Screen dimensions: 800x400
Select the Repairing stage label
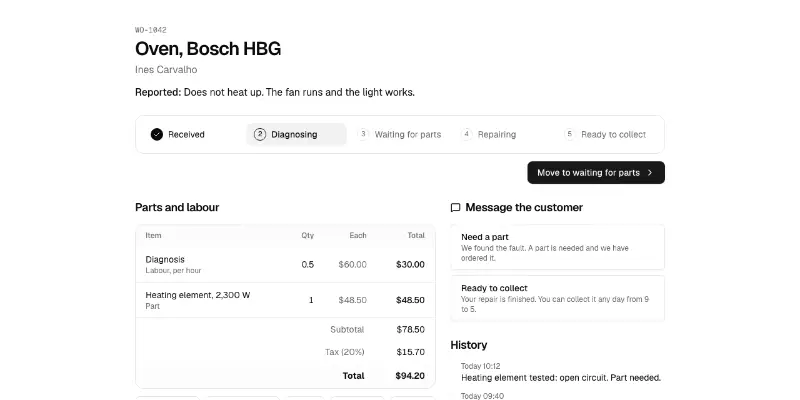point(497,135)
